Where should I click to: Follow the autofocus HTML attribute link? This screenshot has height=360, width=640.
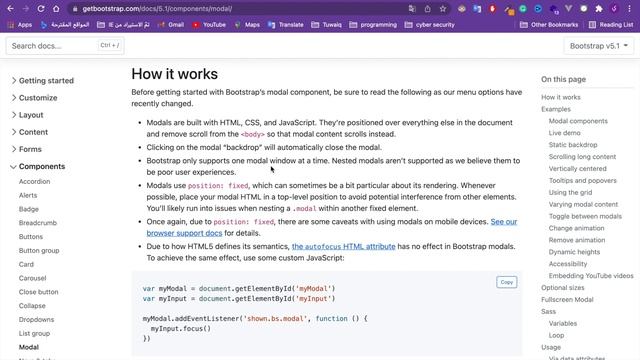[x=343, y=247]
